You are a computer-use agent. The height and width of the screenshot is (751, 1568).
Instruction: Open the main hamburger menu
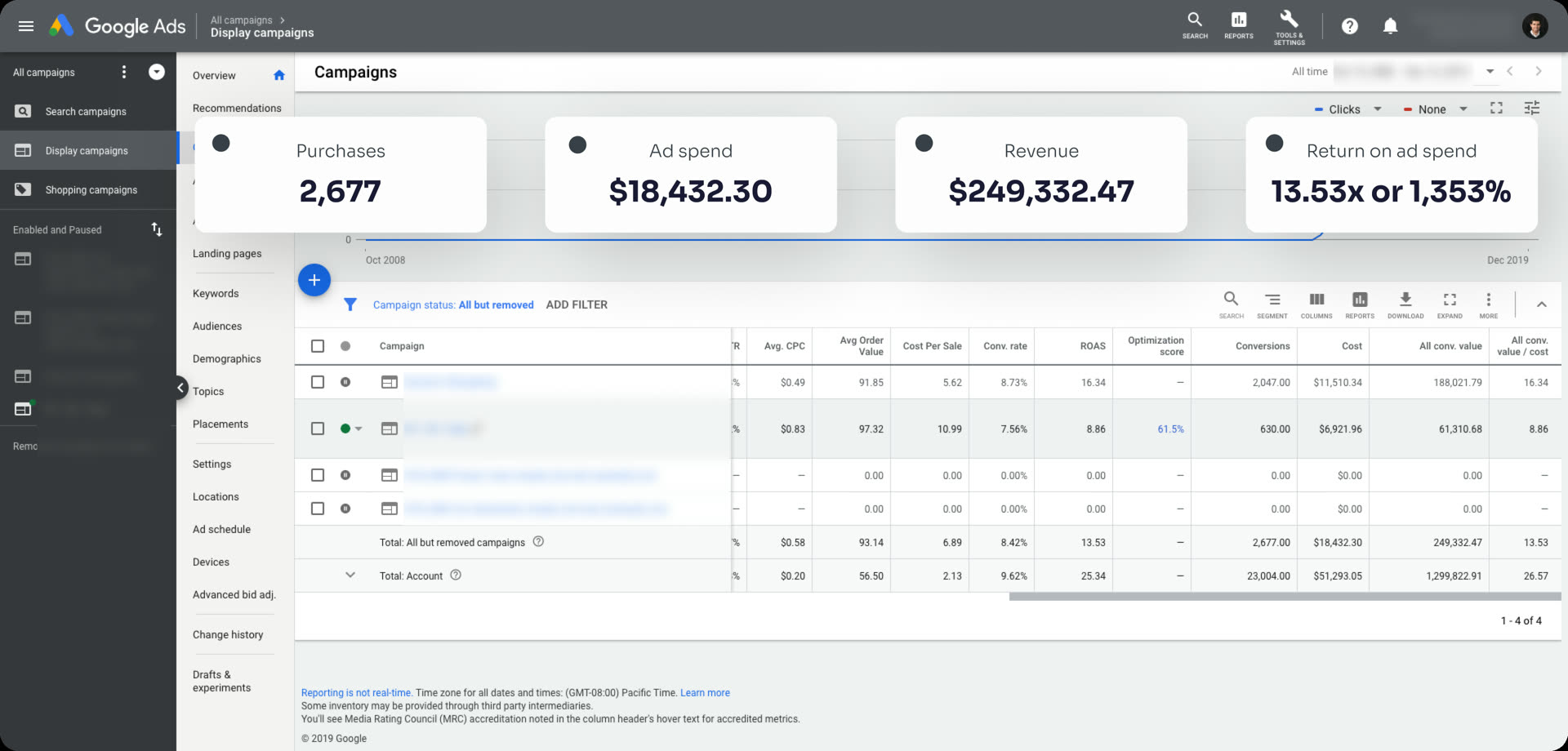point(25,26)
